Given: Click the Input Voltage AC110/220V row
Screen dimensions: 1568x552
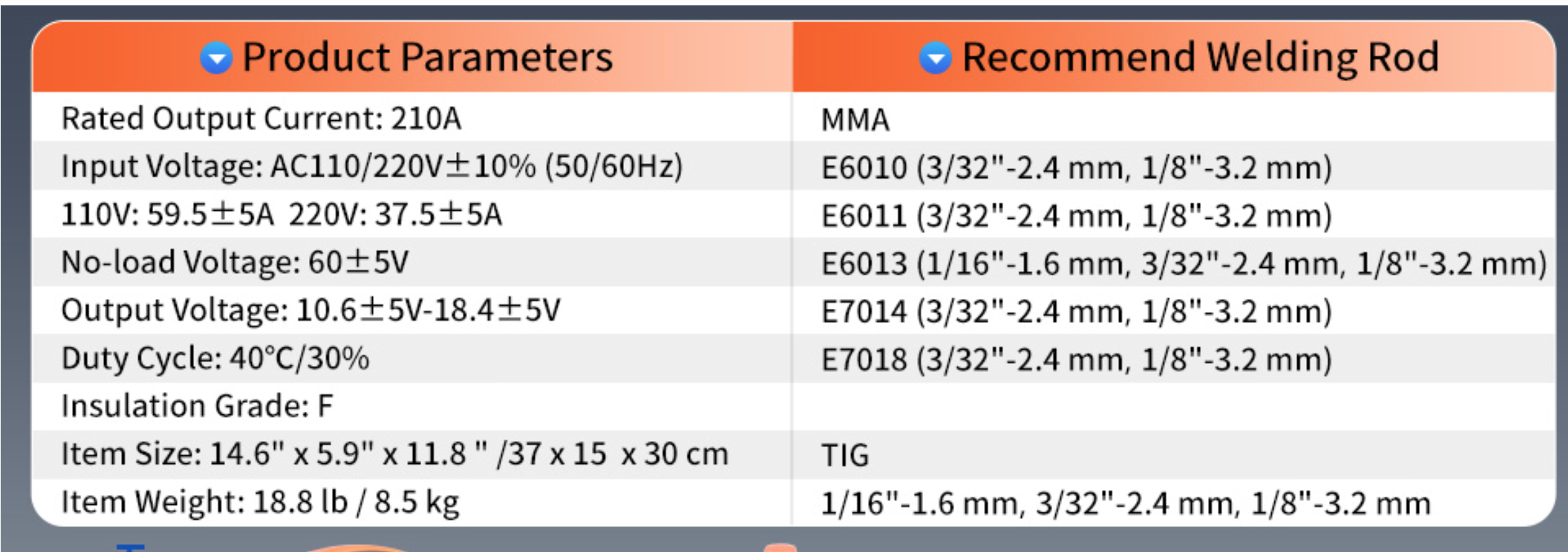Looking at the screenshot, I should coord(372,167).
